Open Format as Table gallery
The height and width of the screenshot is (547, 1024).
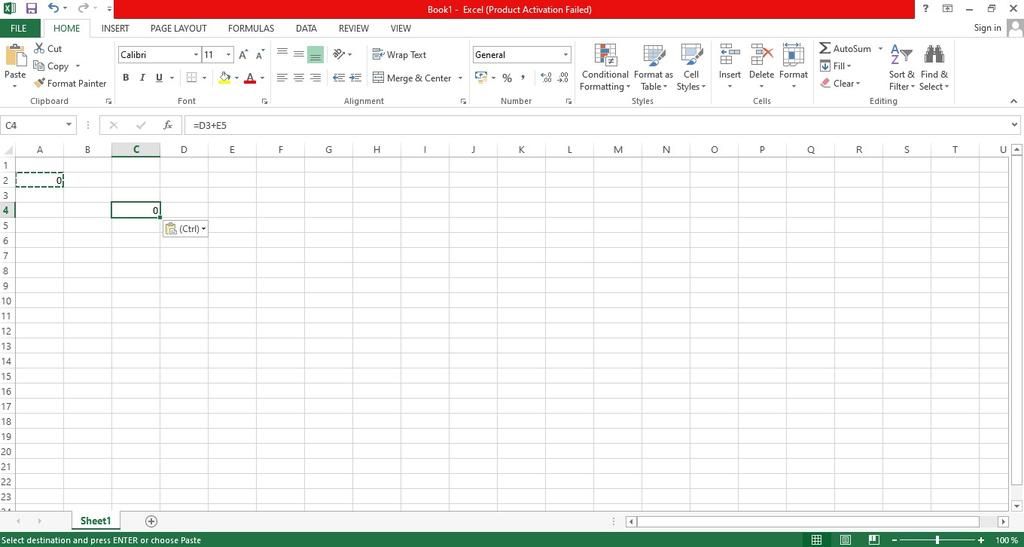(653, 68)
